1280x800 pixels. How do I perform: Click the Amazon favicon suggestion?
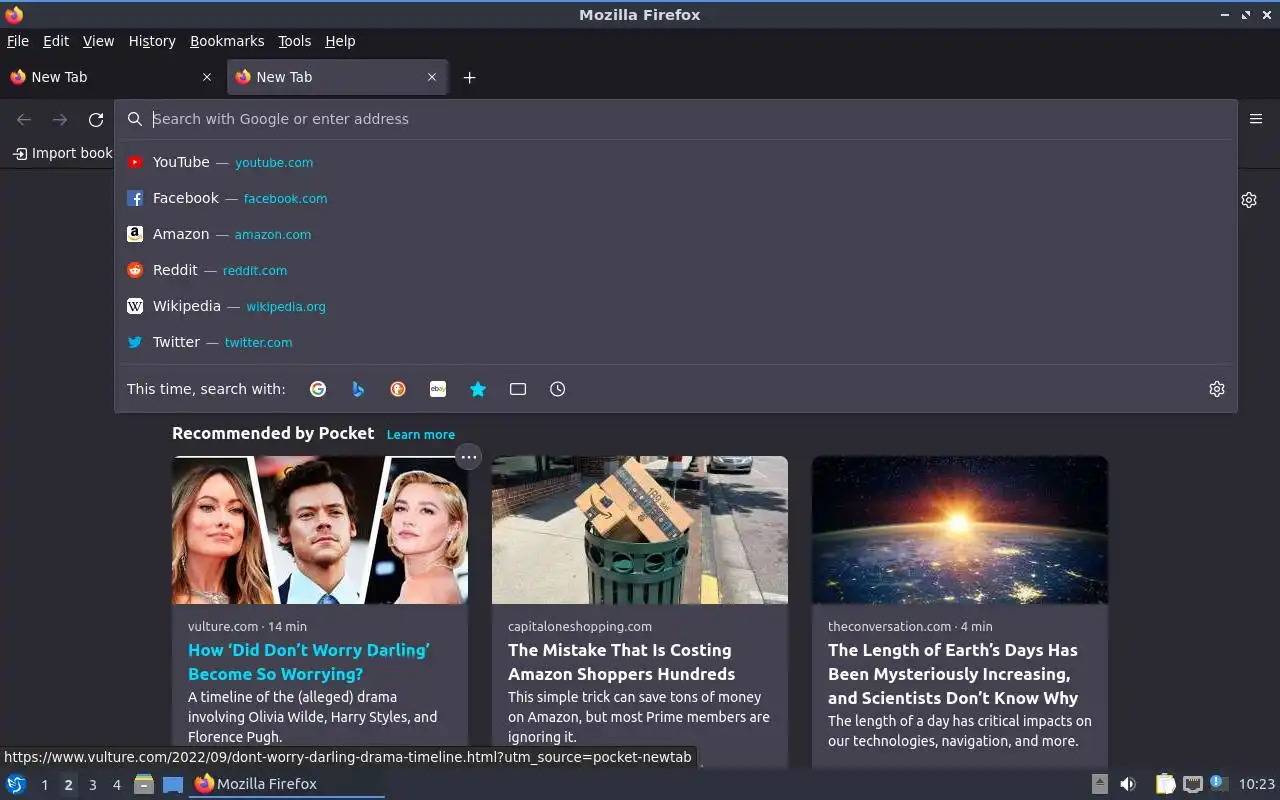tap(135, 234)
